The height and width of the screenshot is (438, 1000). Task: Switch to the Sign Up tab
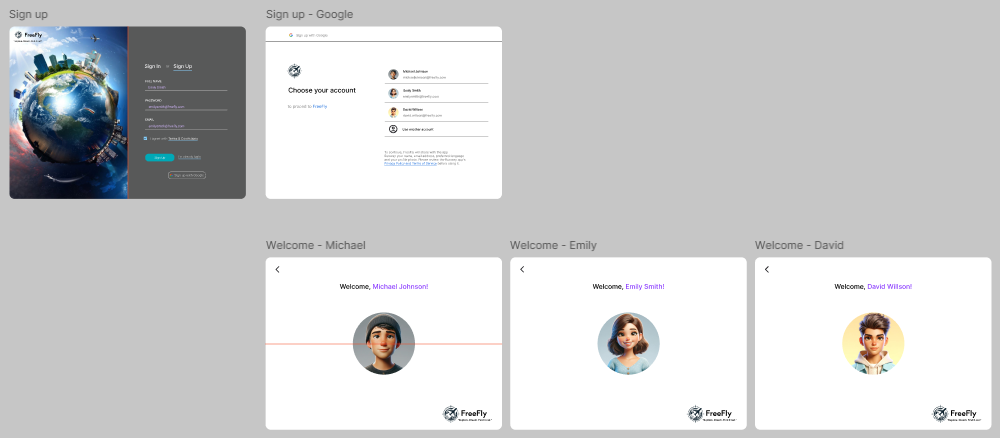click(182, 66)
